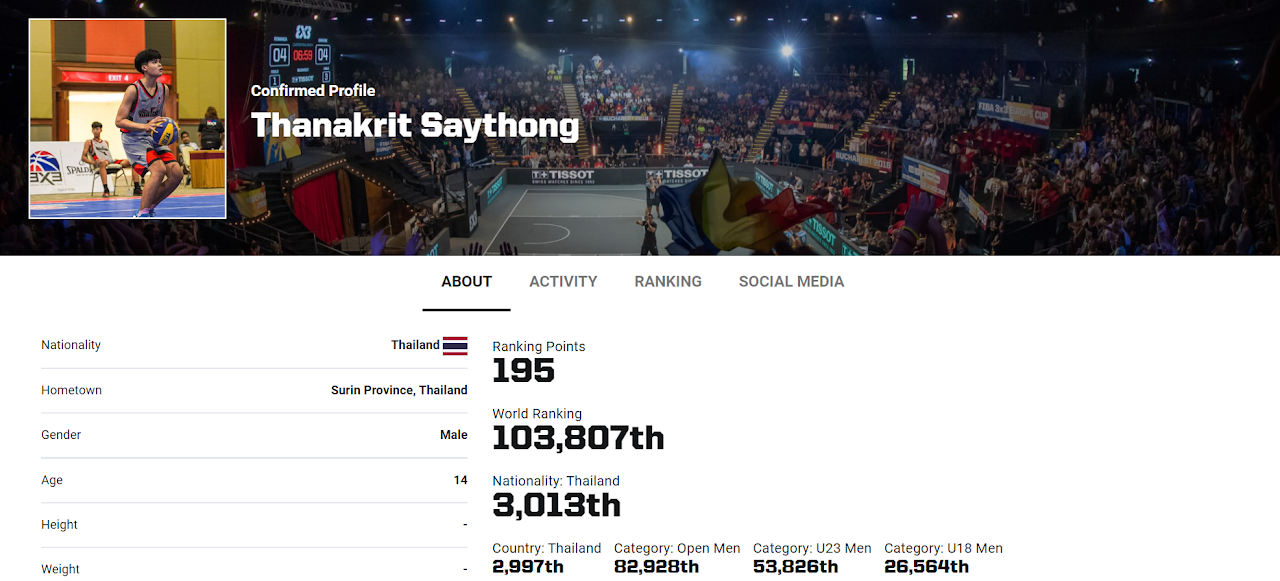Click the Country: Thailand 2,997th ranking
The image size is (1280, 581).
[528, 567]
